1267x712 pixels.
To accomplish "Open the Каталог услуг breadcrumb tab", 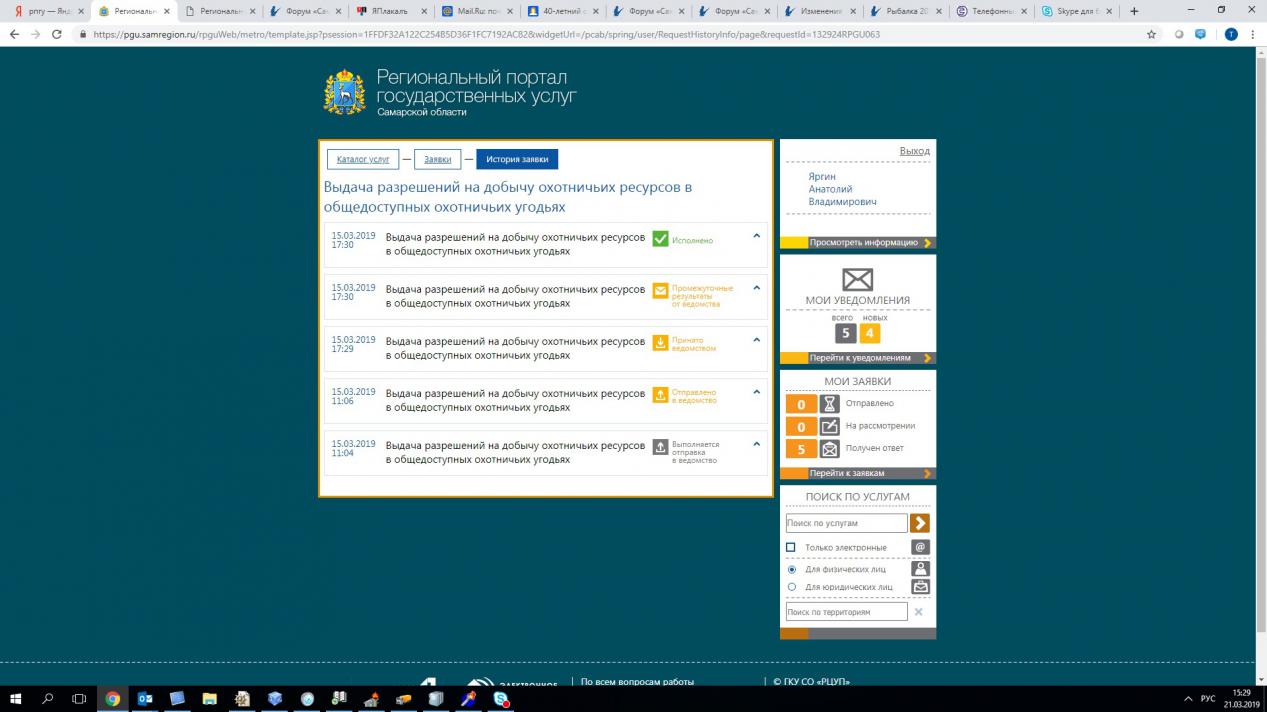I will click(x=363, y=159).
